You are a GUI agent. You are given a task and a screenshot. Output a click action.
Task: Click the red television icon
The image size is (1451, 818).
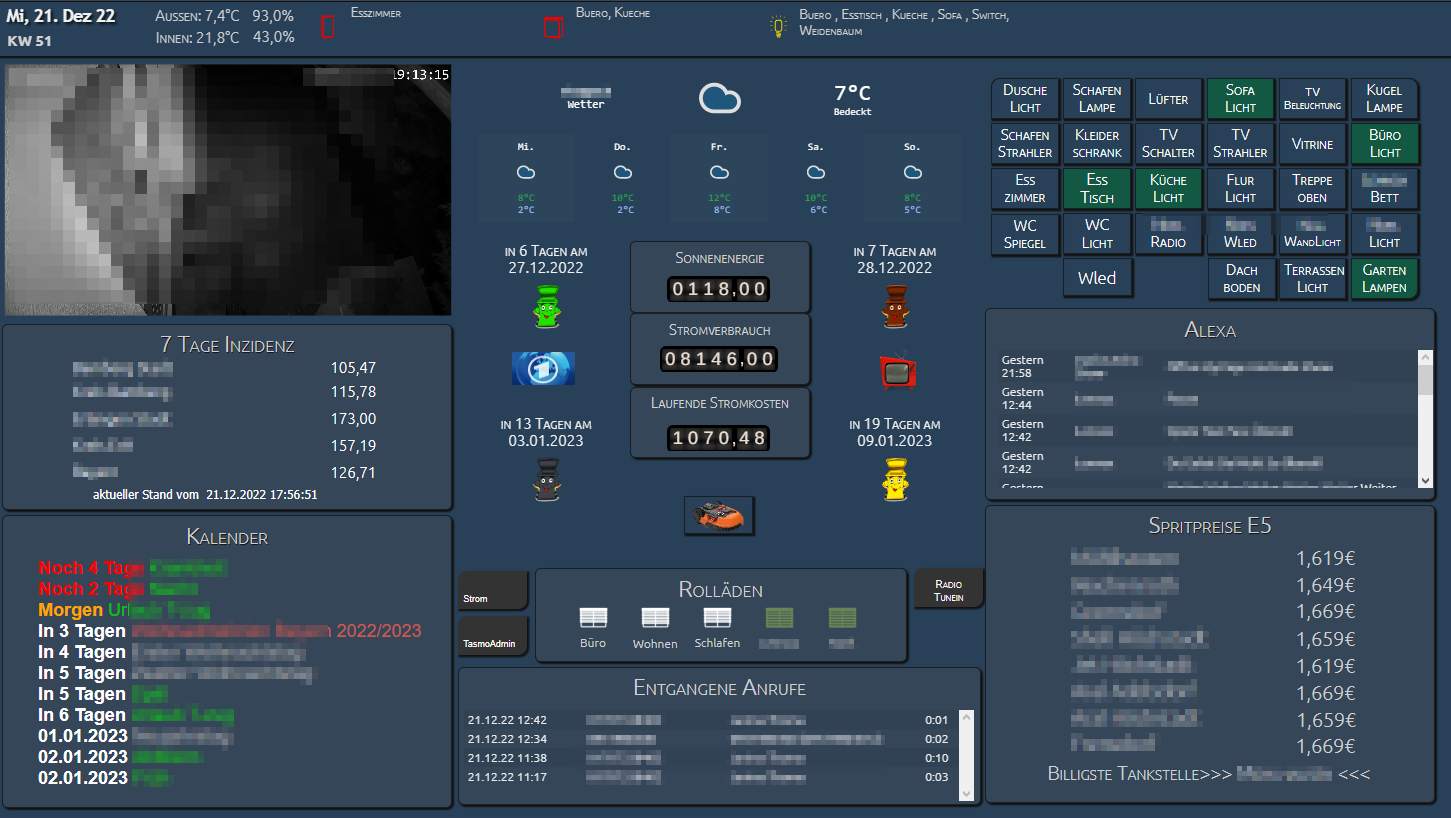click(896, 371)
